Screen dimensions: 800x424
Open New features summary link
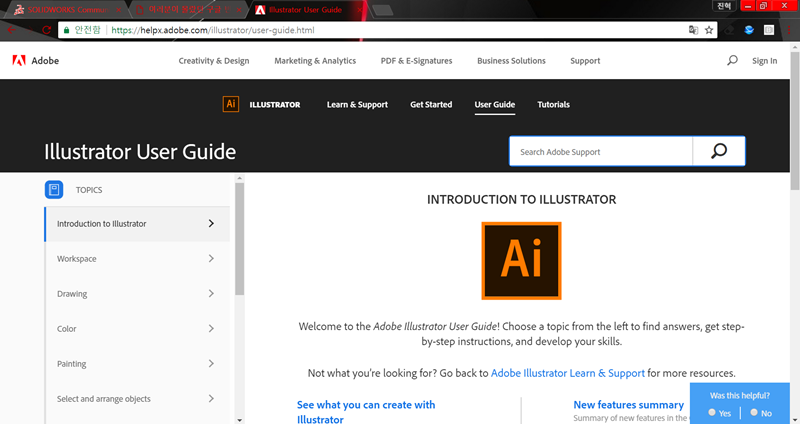(x=629, y=405)
